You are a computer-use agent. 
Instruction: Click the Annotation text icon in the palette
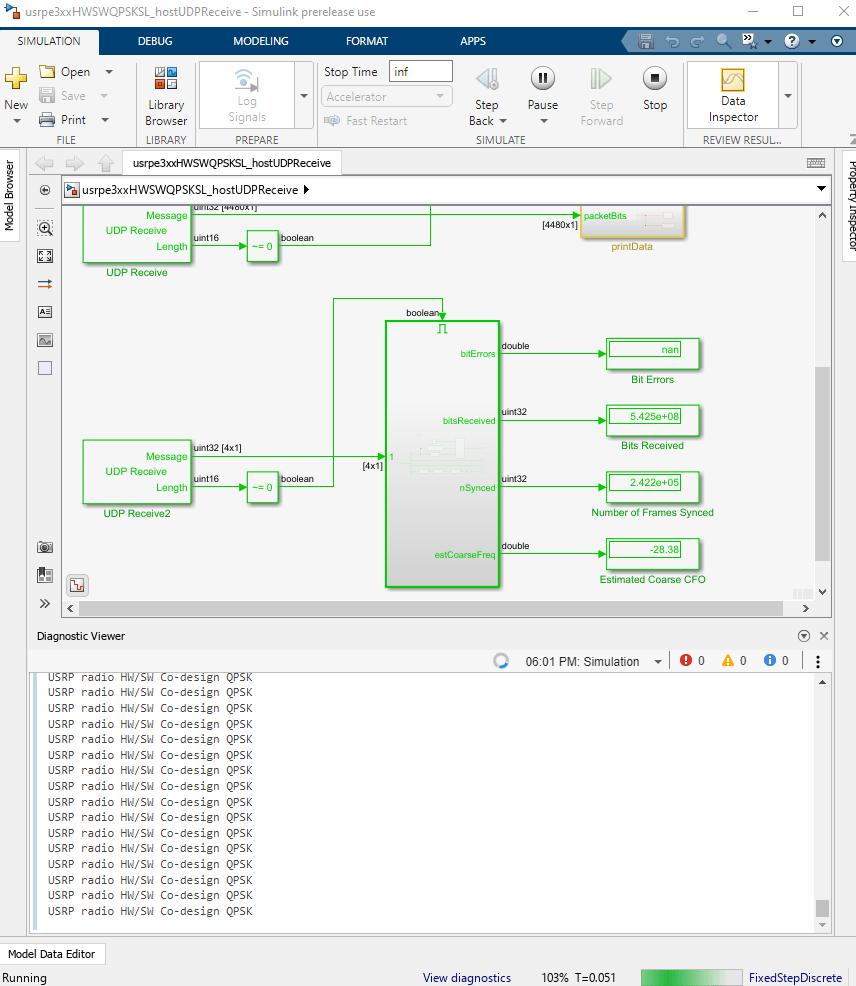pos(45,312)
